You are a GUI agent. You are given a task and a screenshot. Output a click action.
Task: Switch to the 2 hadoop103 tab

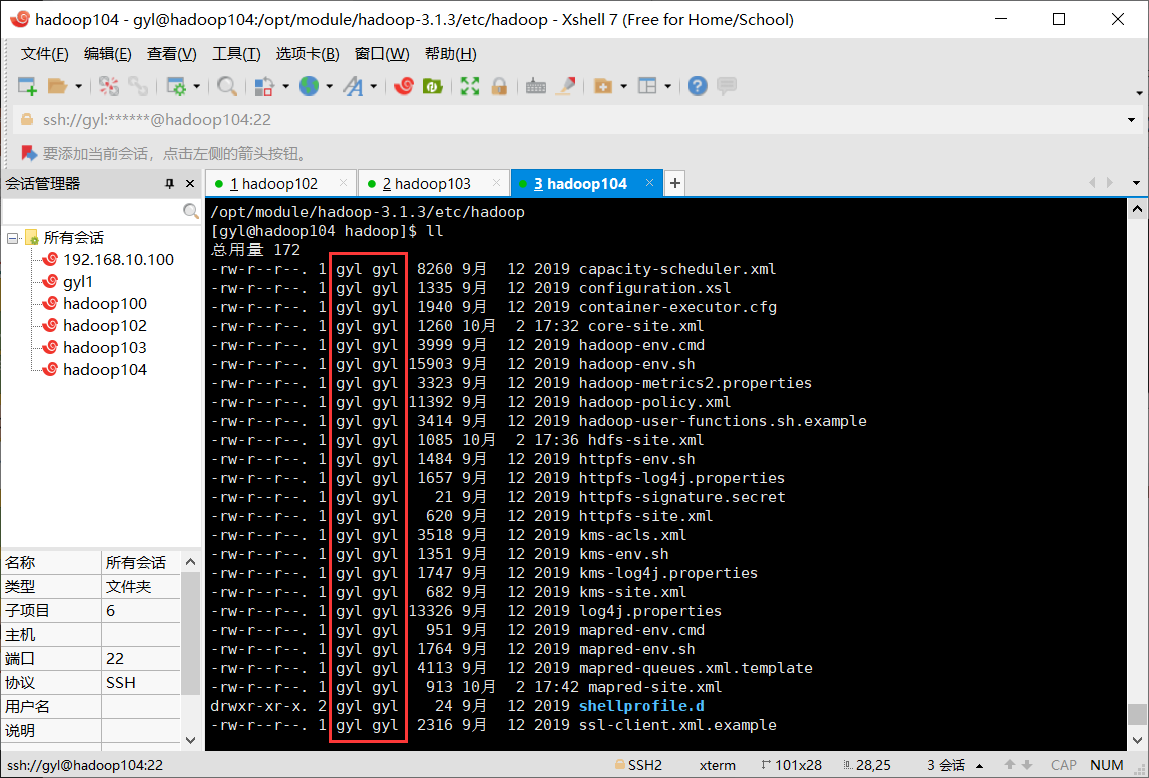pos(434,183)
